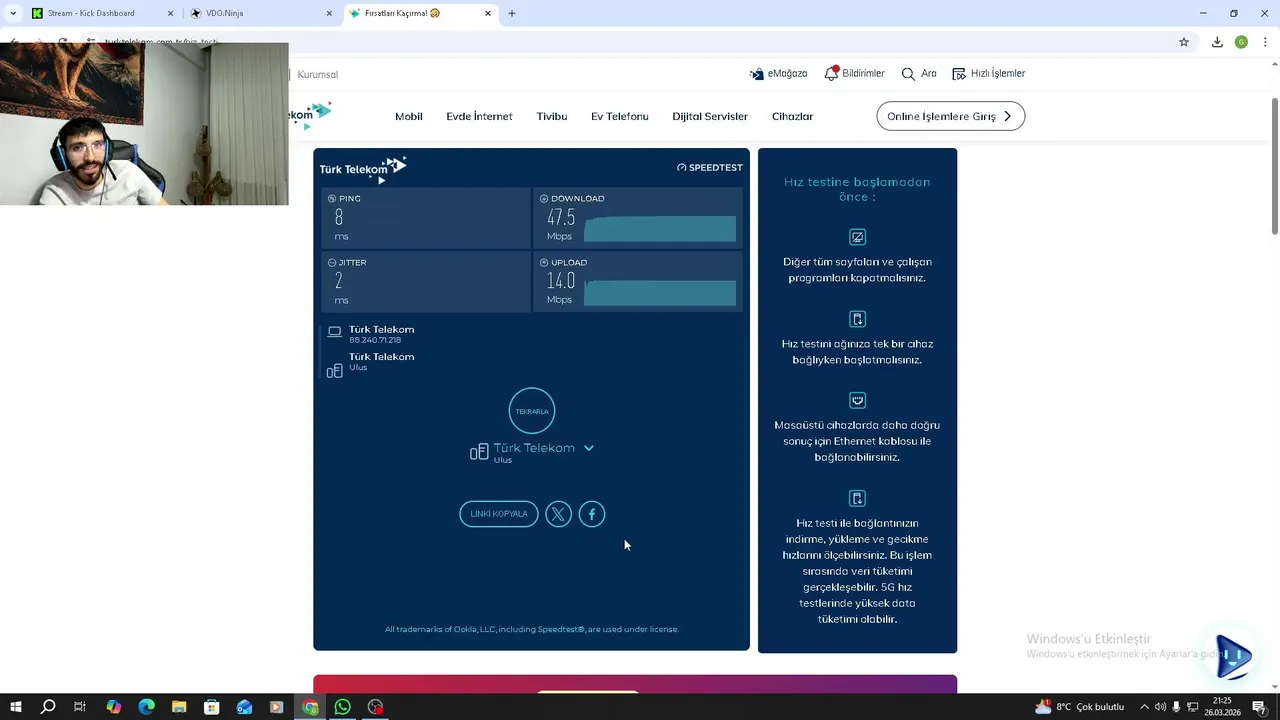Close the Fırsatları Kaçırma tab
This screenshot has width=1280, height=720.
coord(488,13)
